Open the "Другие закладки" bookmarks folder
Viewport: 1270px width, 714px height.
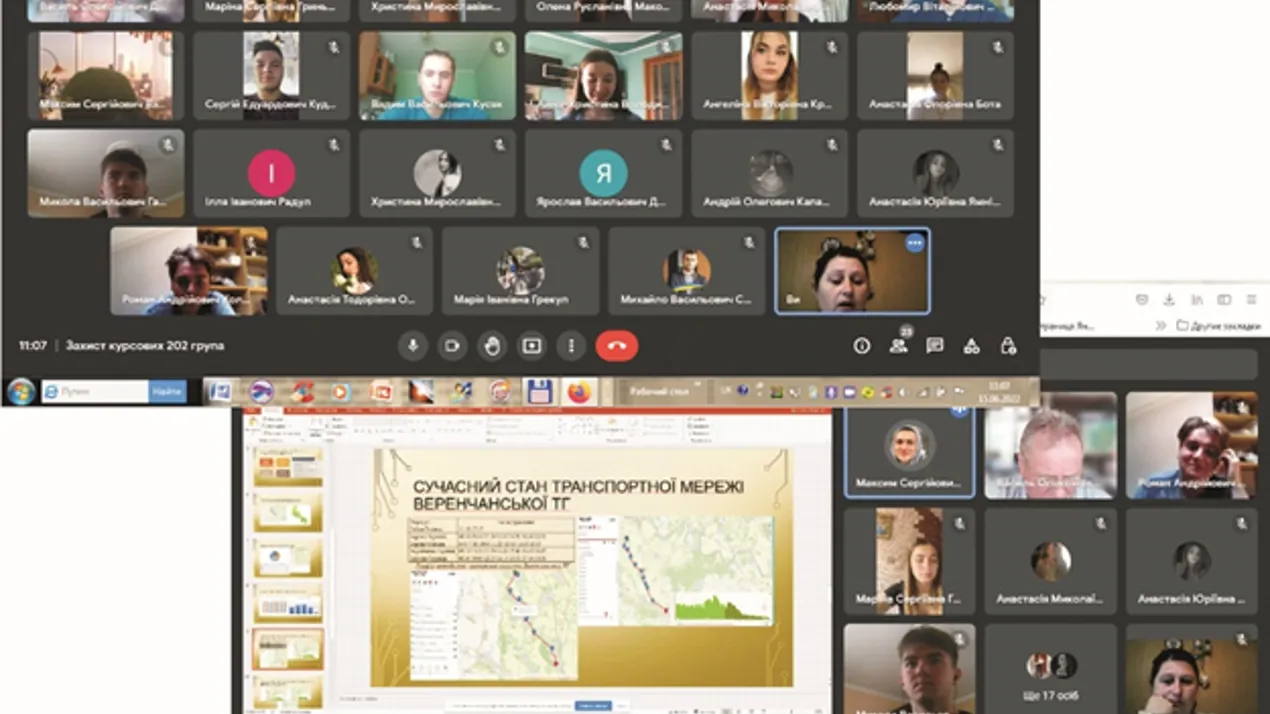click(1217, 325)
